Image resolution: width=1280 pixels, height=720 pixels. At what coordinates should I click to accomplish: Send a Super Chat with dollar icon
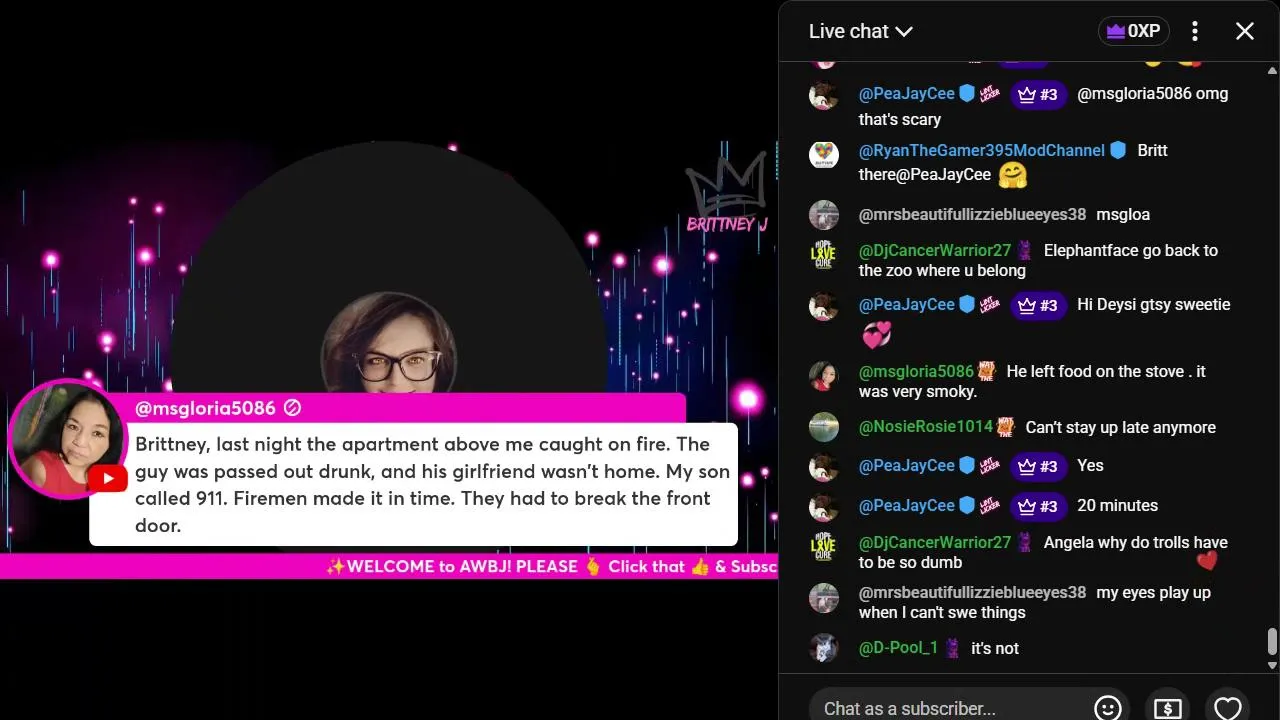pyautogui.click(x=1168, y=707)
